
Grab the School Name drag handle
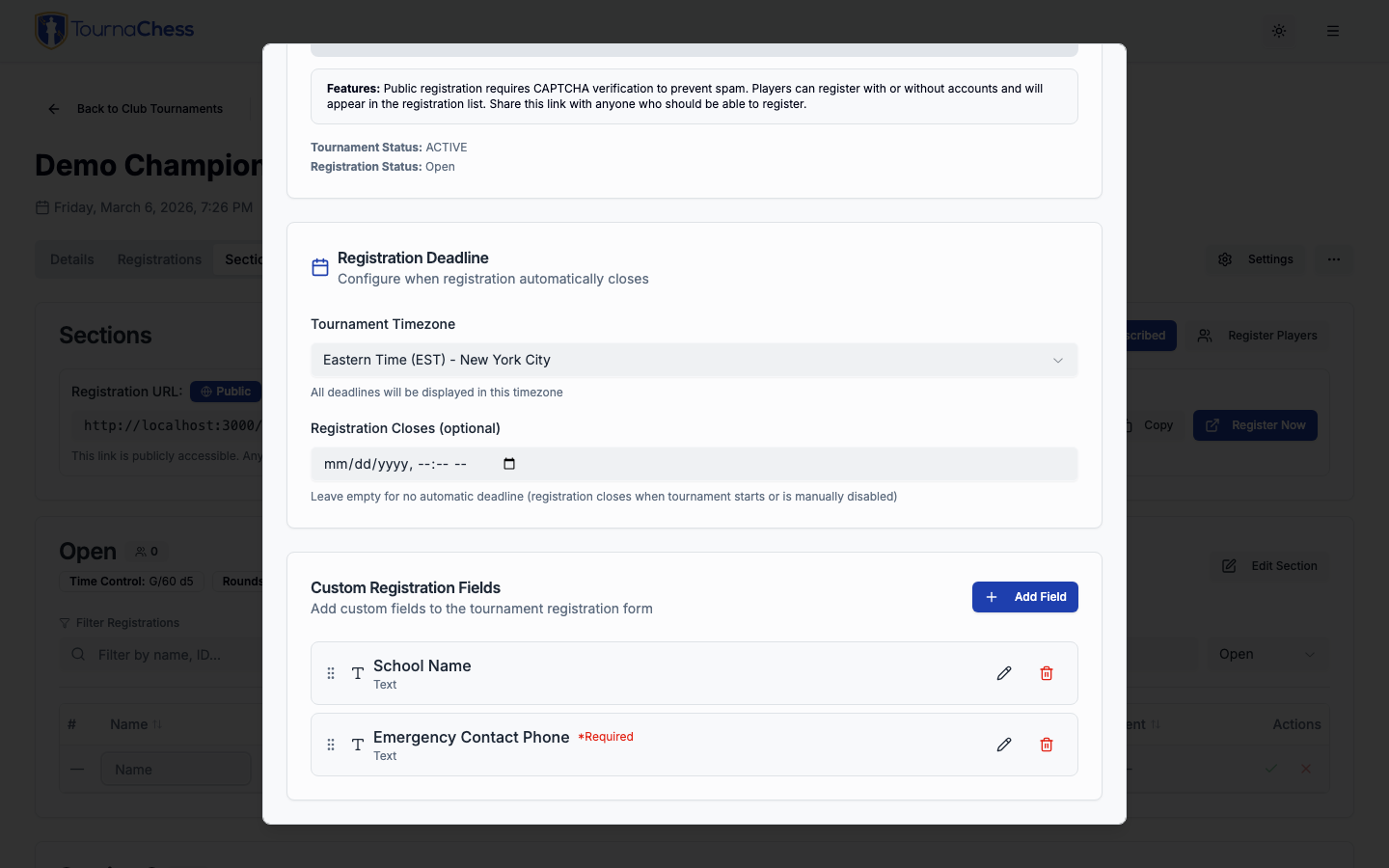331,673
